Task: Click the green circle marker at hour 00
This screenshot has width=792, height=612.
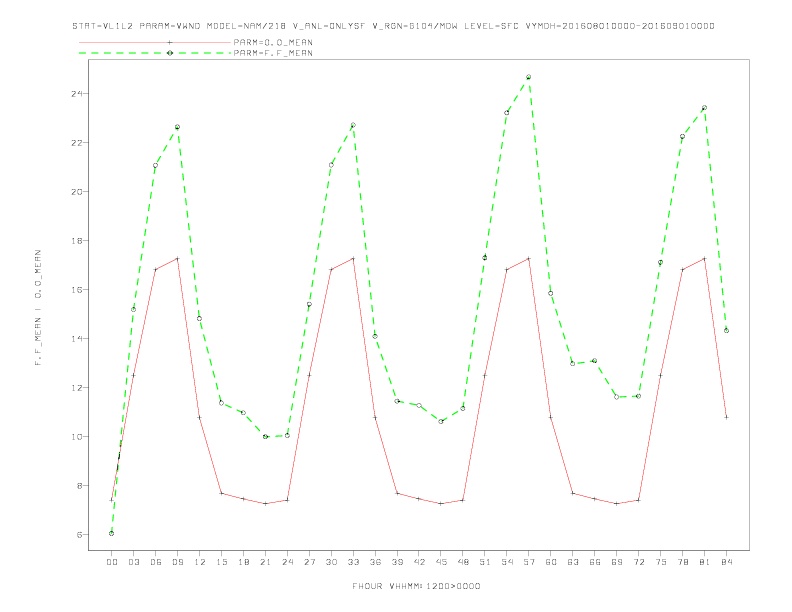Action: pos(112,533)
